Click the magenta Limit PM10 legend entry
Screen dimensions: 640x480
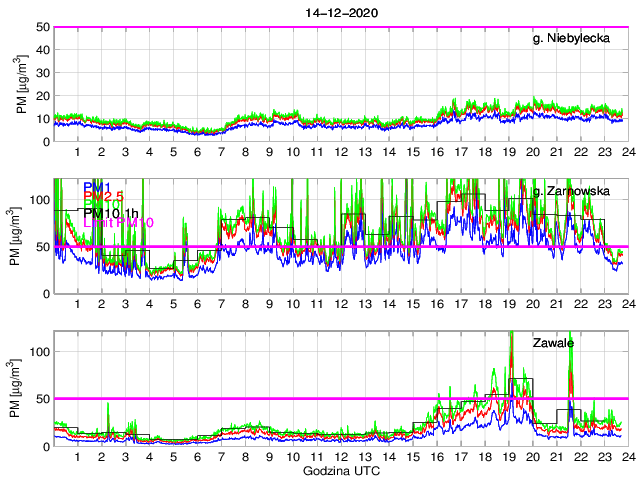118,222
